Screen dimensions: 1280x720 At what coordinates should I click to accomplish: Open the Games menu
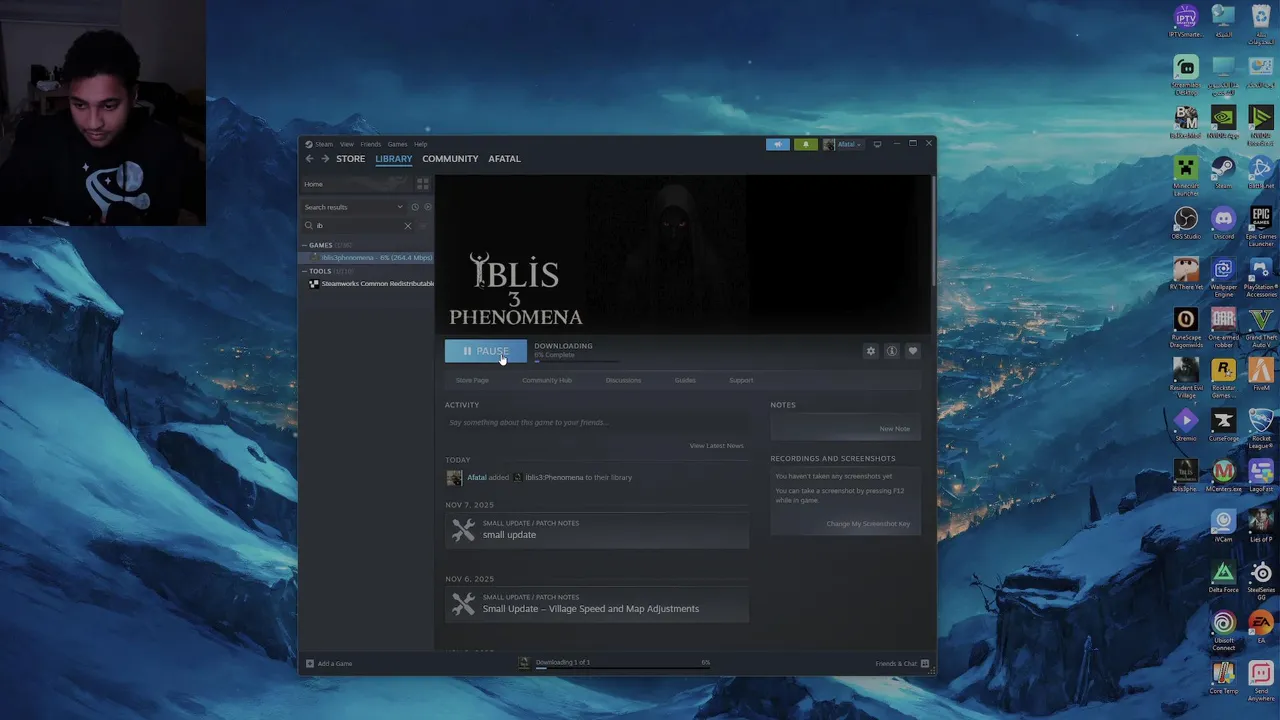click(x=397, y=144)
